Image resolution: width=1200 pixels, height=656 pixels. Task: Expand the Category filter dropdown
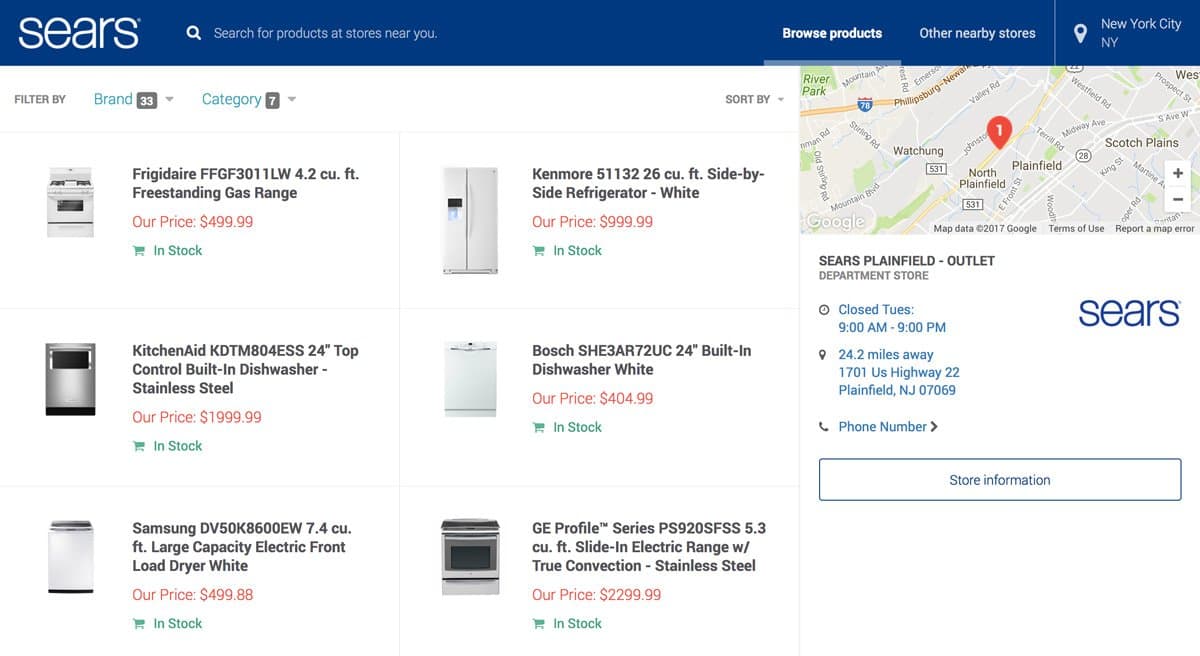tap(249, 99)
